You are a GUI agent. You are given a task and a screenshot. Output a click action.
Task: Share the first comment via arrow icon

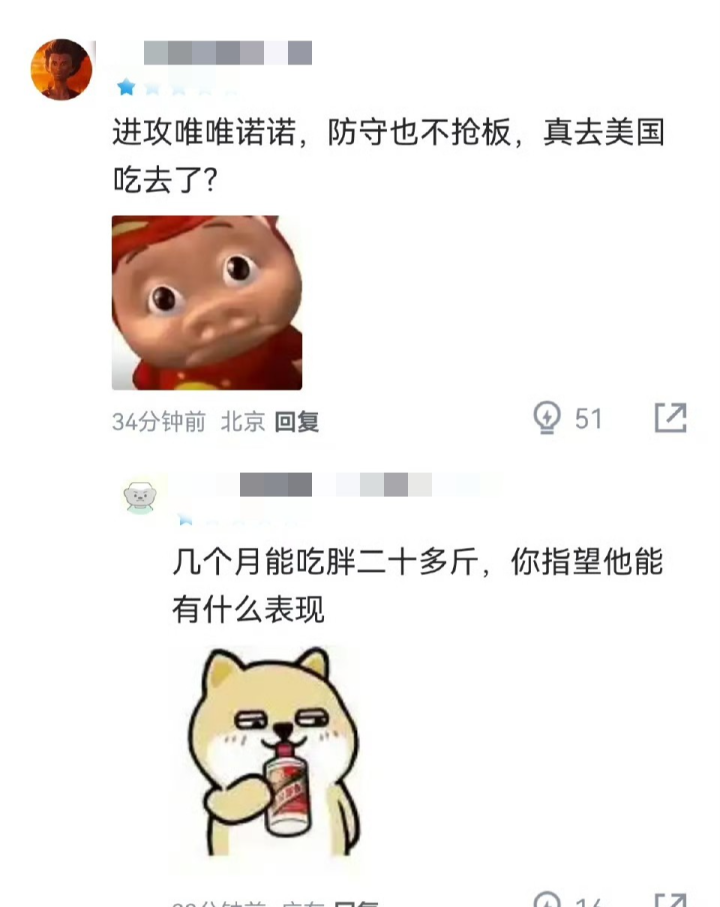coord(671,418)
